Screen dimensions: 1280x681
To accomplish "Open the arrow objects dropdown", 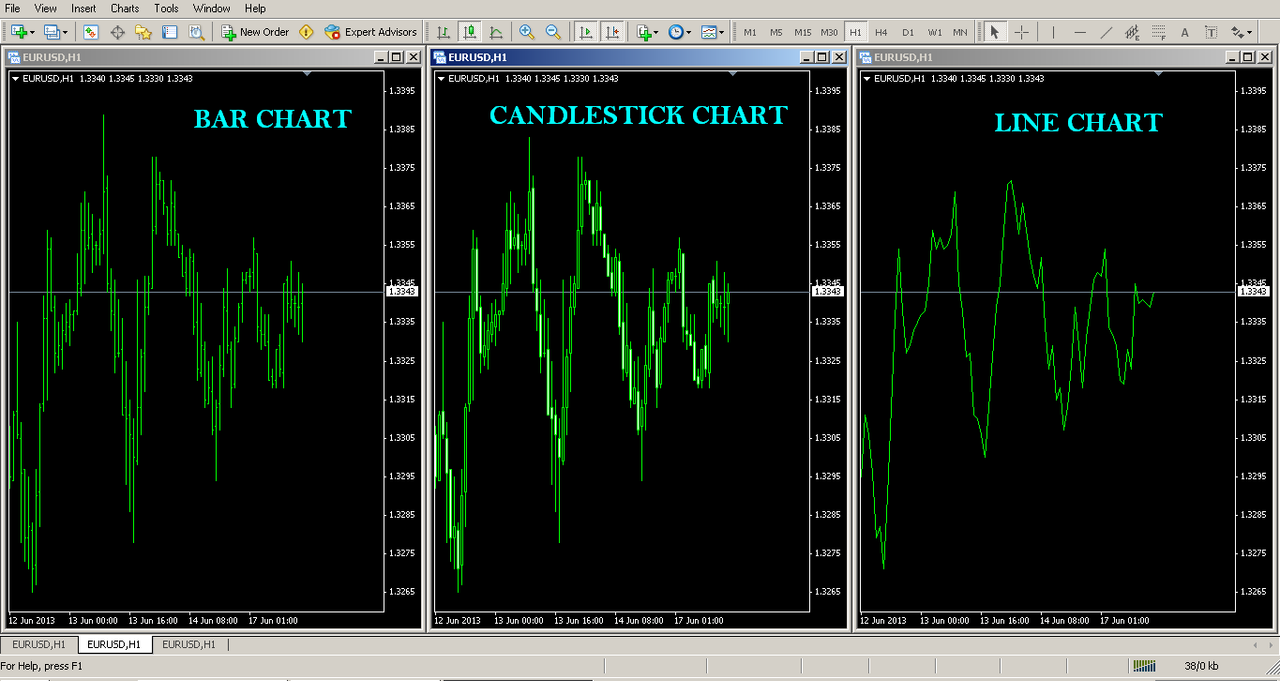I will pyautogui.click(x=1249, y=31).
